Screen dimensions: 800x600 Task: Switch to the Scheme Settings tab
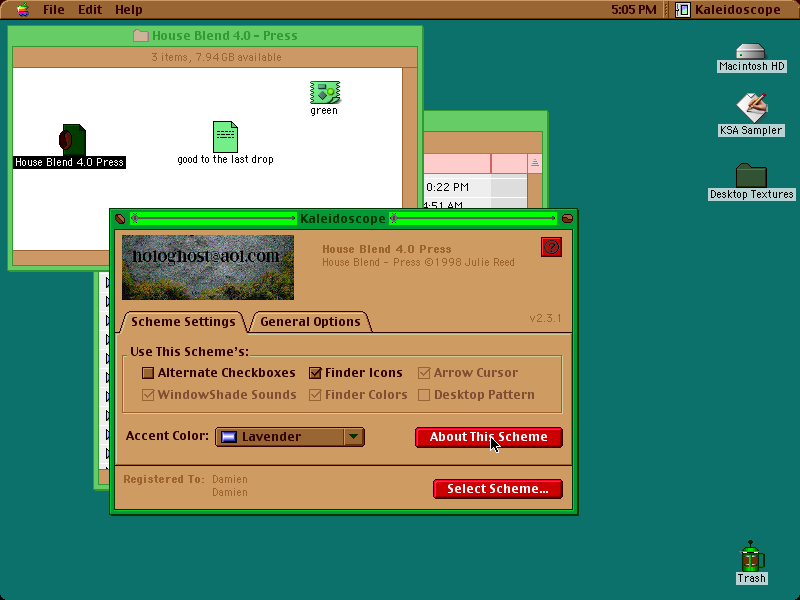pos(183,322)
